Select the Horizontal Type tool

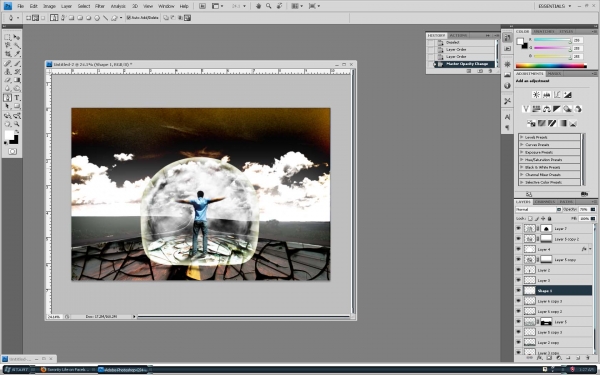[x=16, y=98]
